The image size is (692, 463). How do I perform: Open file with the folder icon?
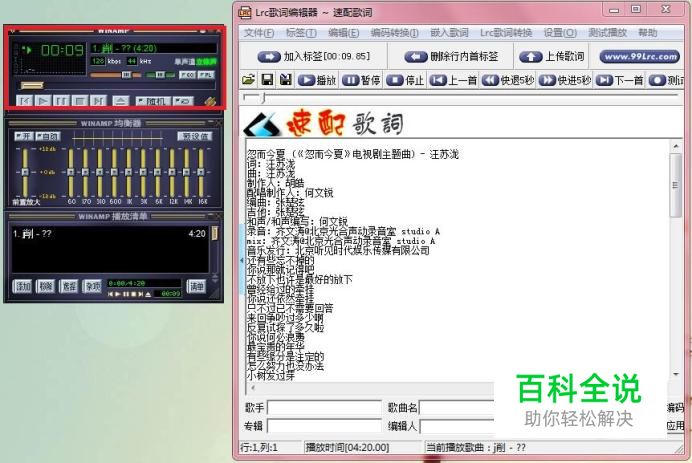pos(249,80)
